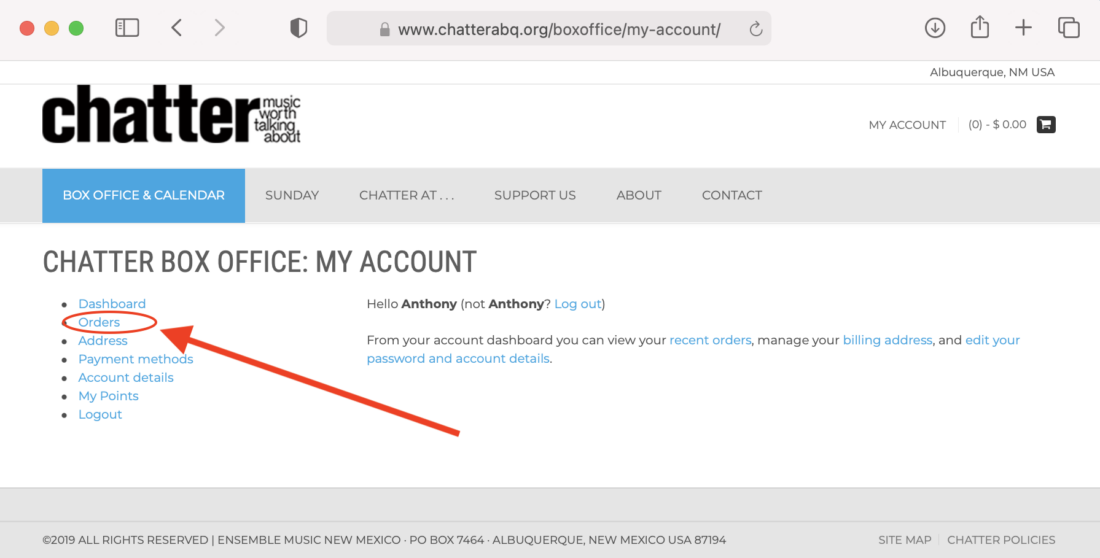Open the Payment methods link
The height and width of the screenshot is (558, 1100).
(x=135, y=359)
